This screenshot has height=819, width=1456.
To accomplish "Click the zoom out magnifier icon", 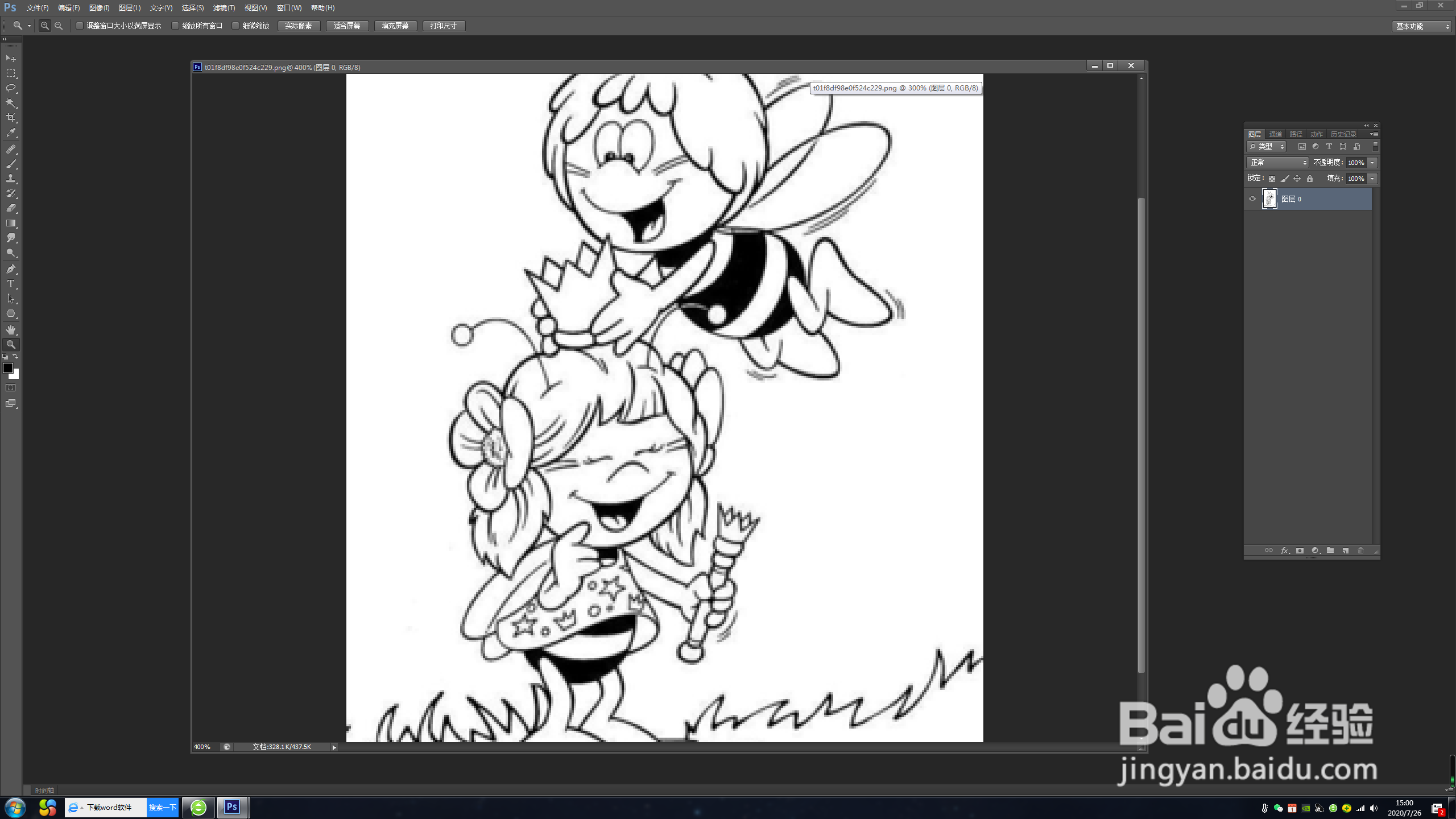I will click(59, 26).
